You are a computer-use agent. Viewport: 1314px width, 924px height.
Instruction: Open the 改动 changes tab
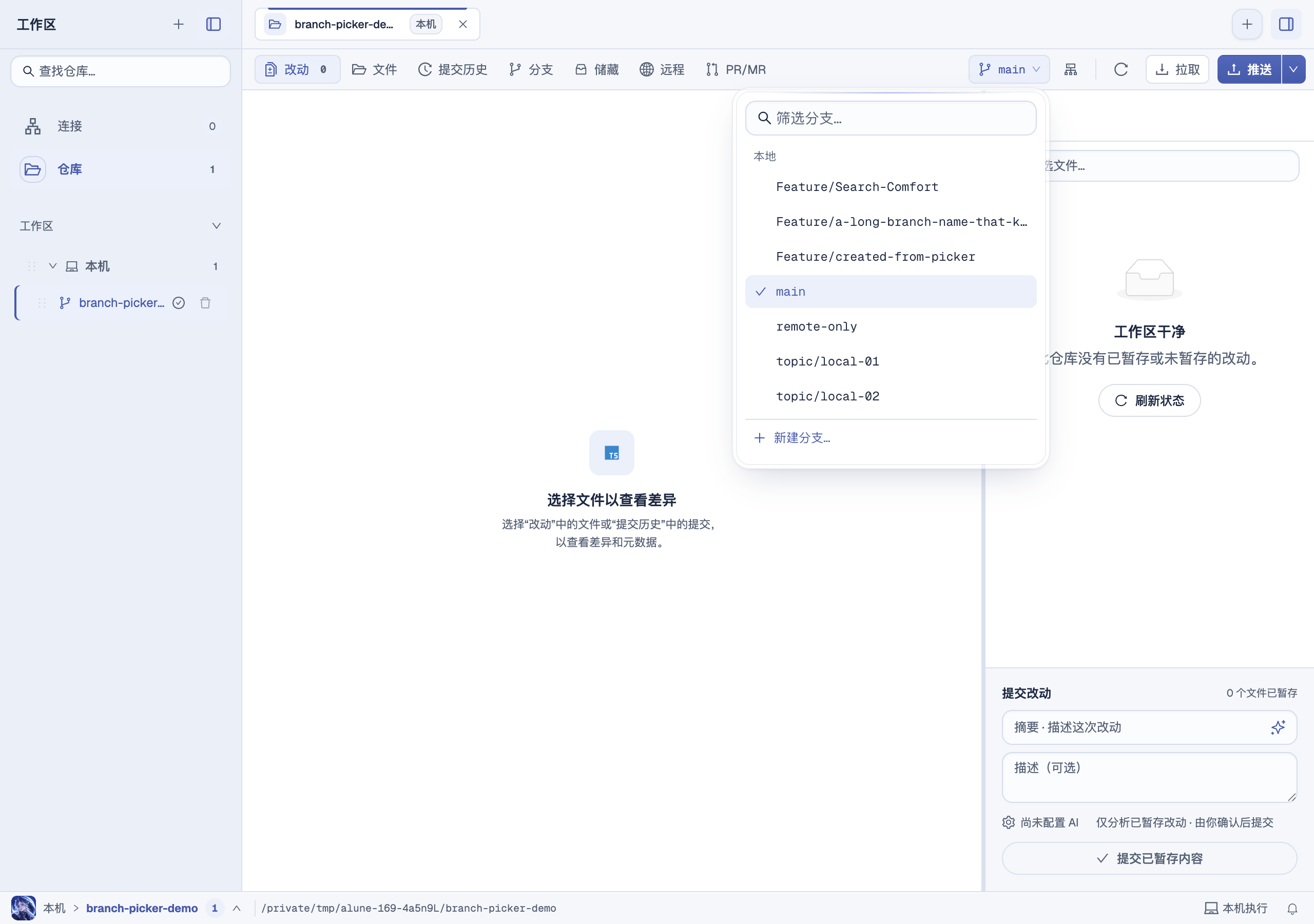tap(297, 69)
